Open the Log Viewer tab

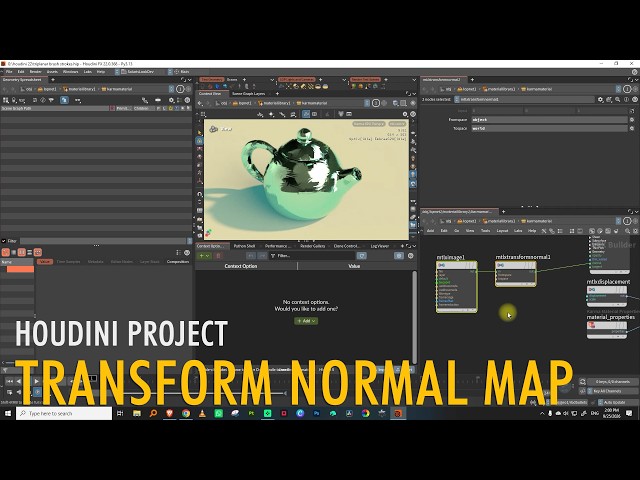click(x=380, y=246)
